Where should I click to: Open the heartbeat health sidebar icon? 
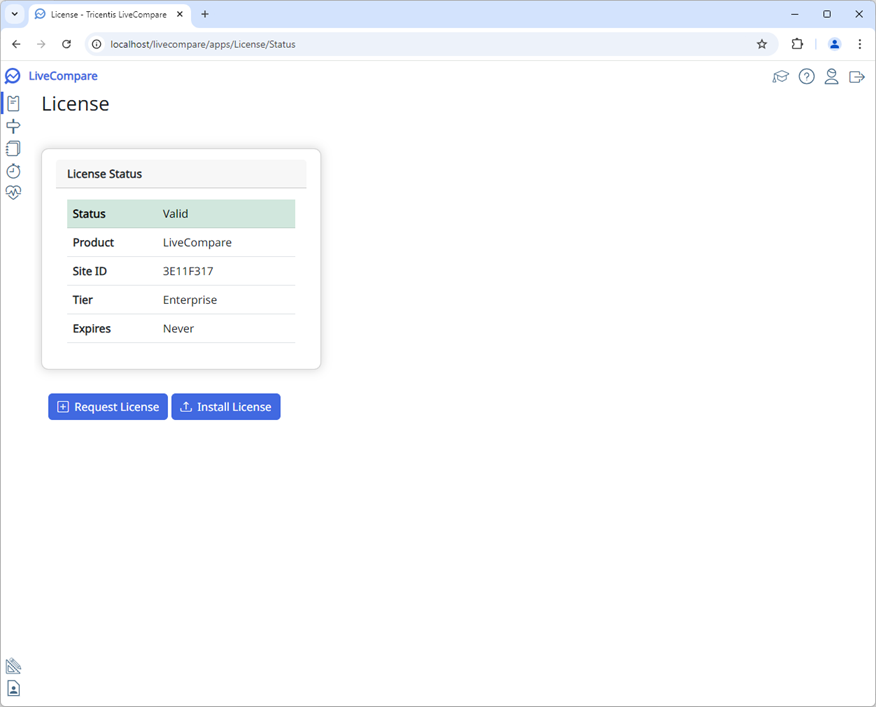(x=13, y=193)
